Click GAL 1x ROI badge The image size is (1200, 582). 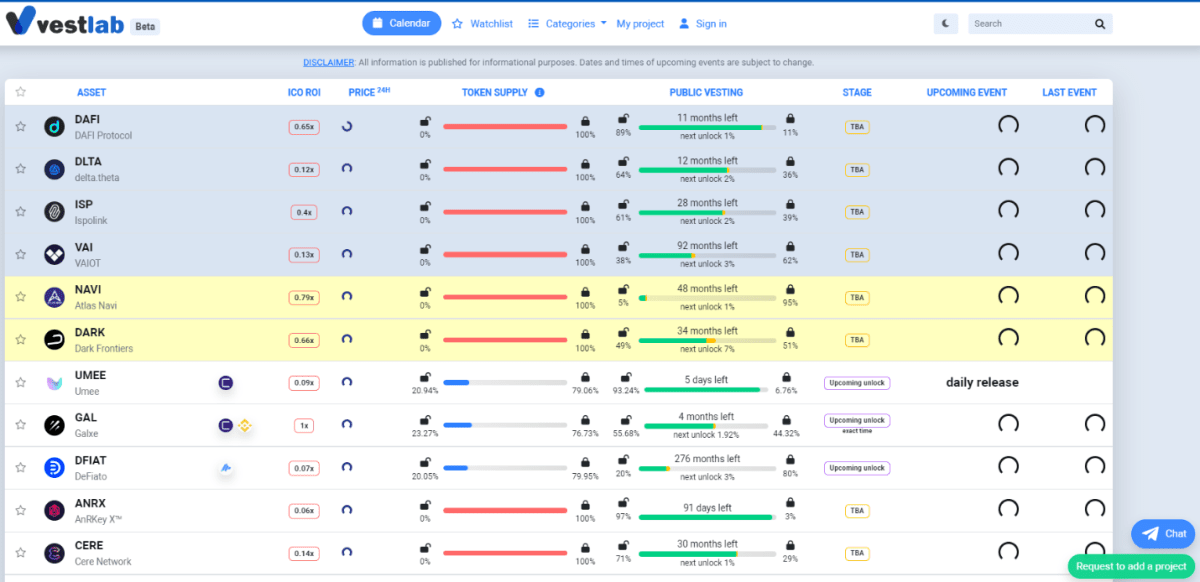pyautogui.click(x=304, y=425)
